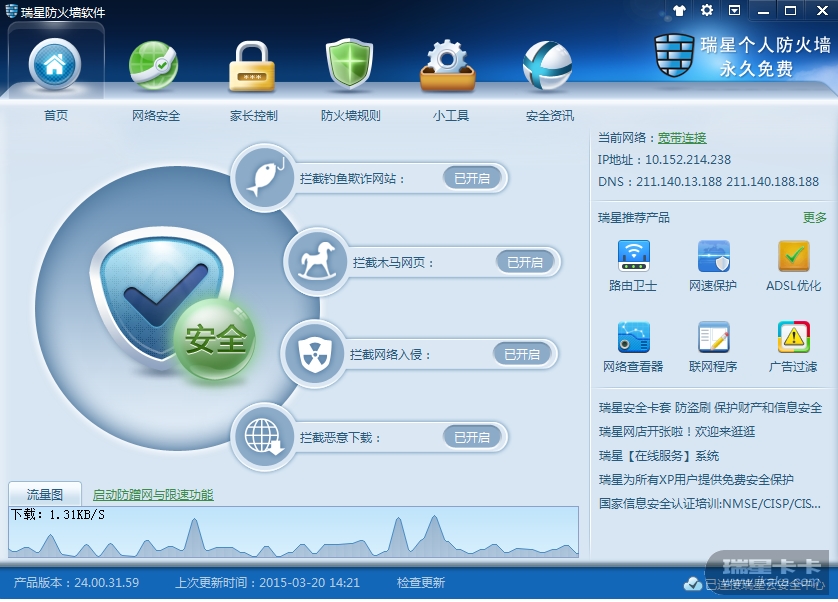The image size is (838, 602).
Task: Select the 首页 tab label
Action: 56,115
